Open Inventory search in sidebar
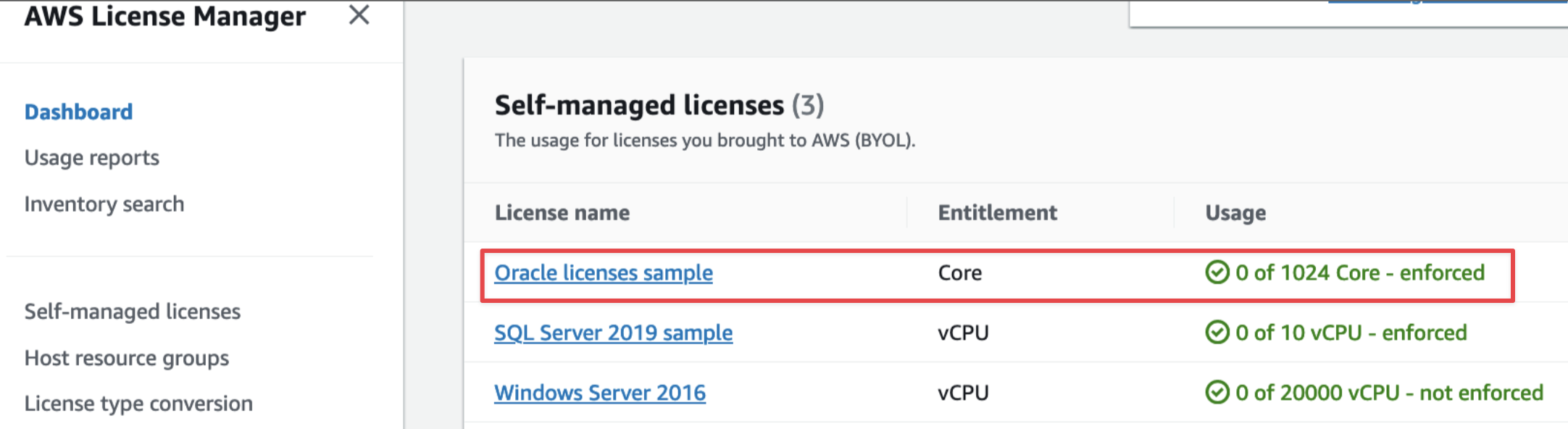The image size is (1568, 429). point(104,204)
